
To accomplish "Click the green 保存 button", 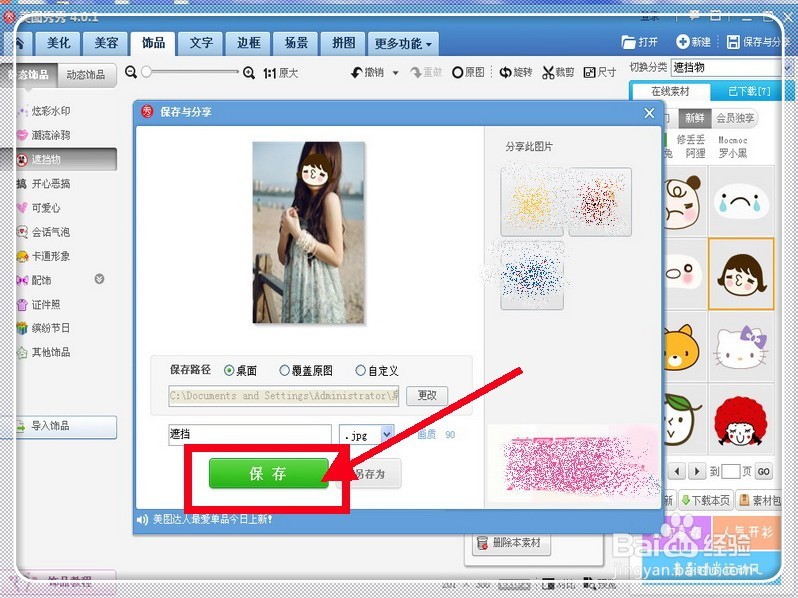I will coord(268,473).
